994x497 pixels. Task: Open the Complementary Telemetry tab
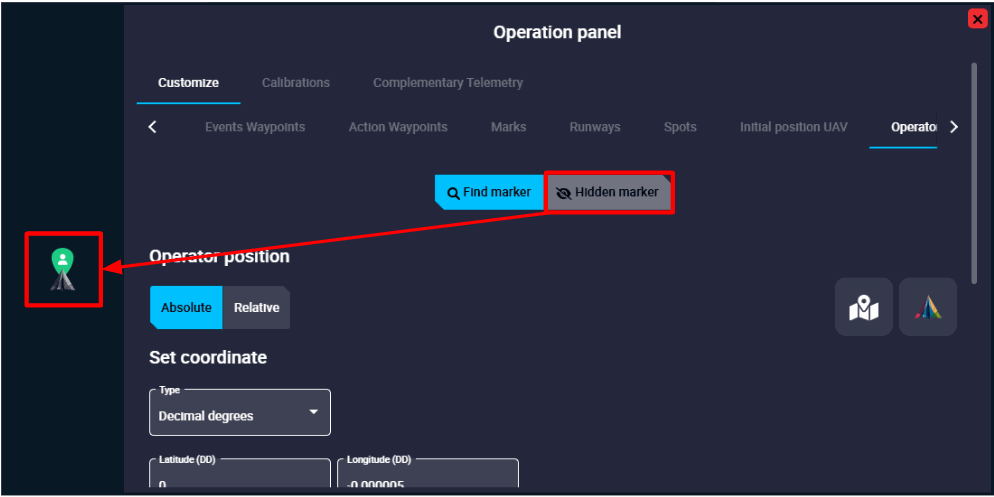(x=447, y=83)
